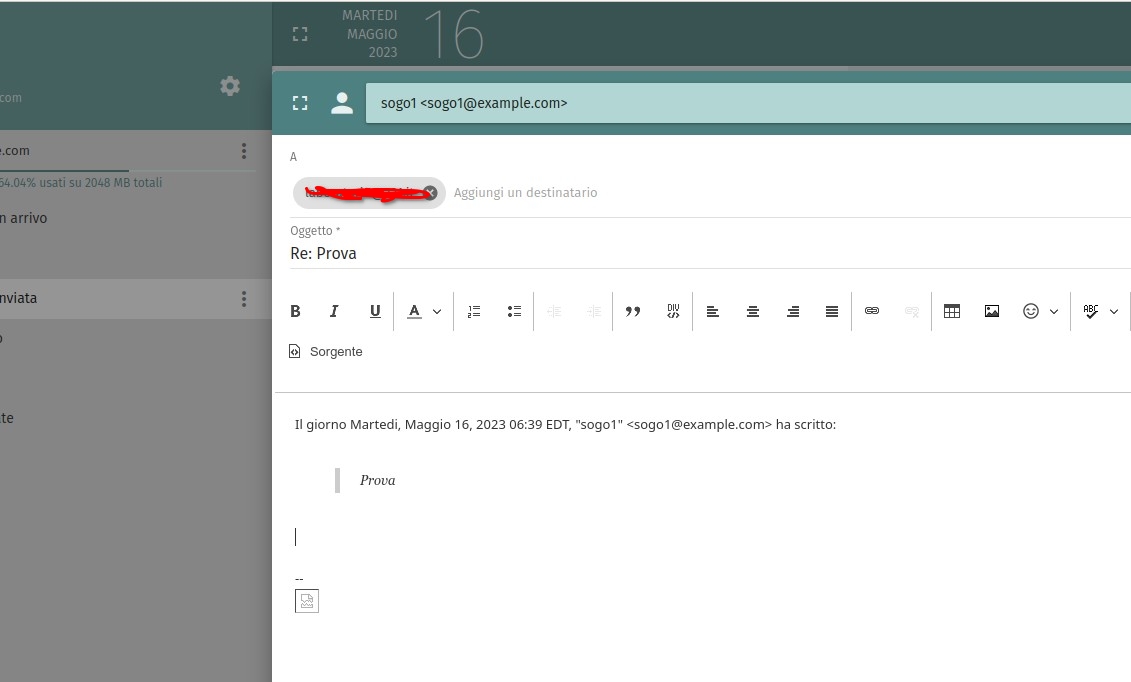The image size is (1131, 682).
Task: Remove the recipient chip
Action: 430,193
